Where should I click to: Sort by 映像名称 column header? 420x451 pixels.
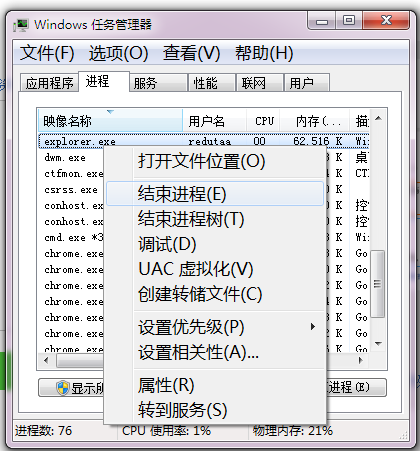pos(110,121)
